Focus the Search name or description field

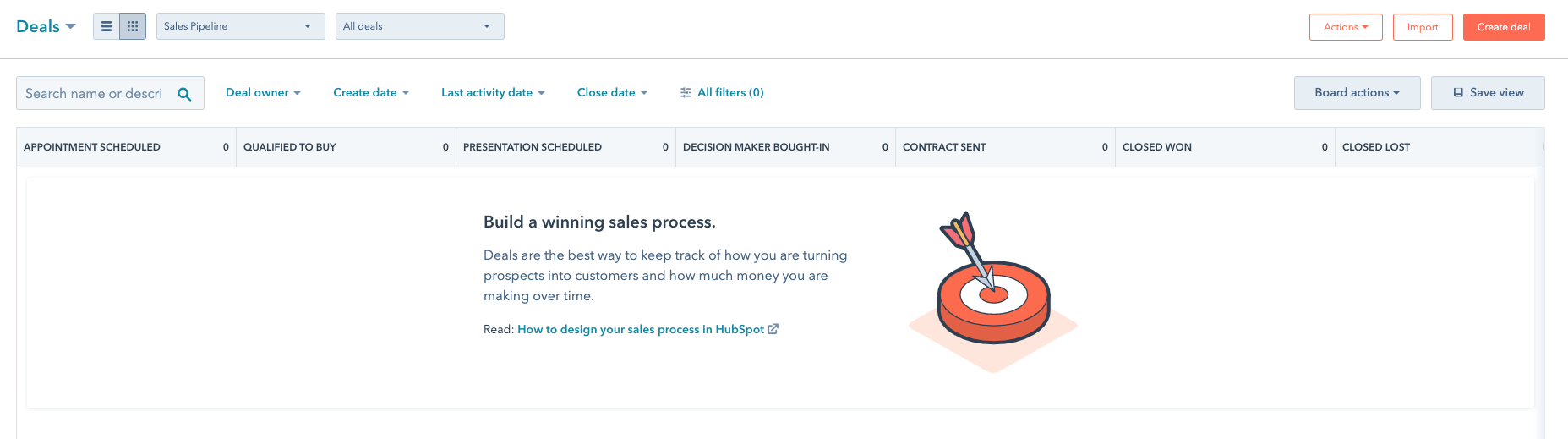(110, 93)
